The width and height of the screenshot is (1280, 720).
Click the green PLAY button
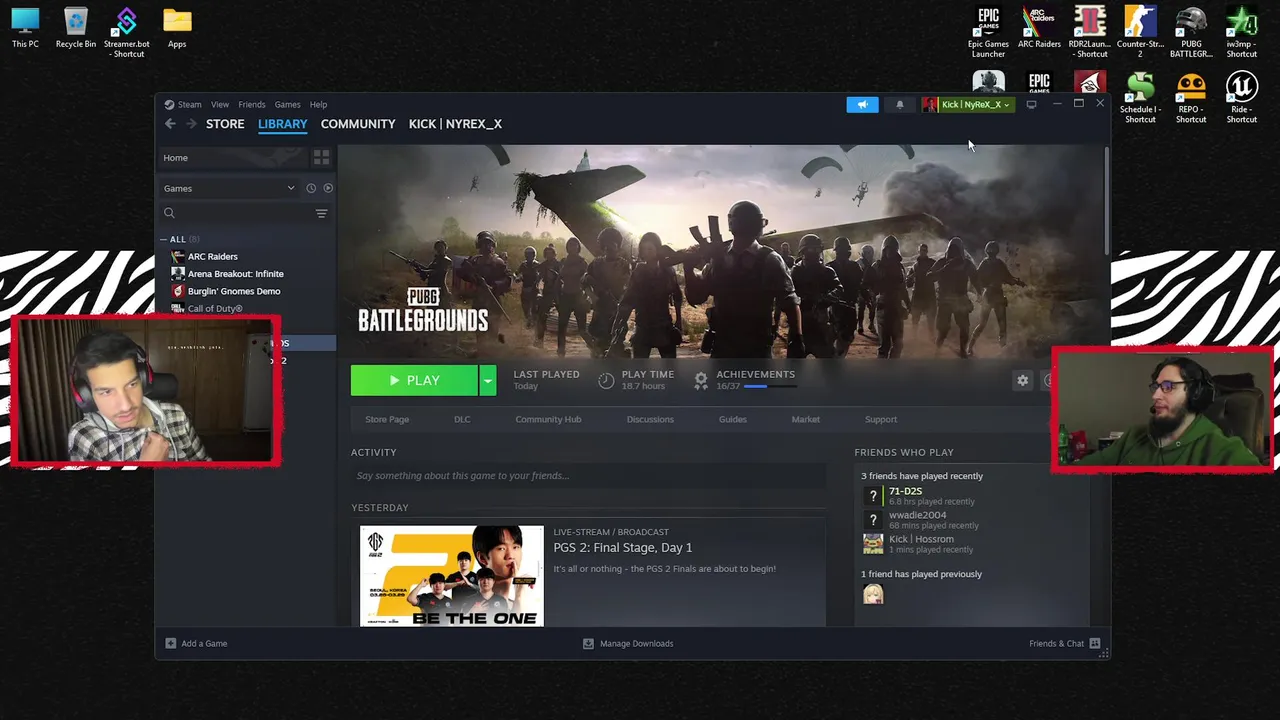point(415,380)
